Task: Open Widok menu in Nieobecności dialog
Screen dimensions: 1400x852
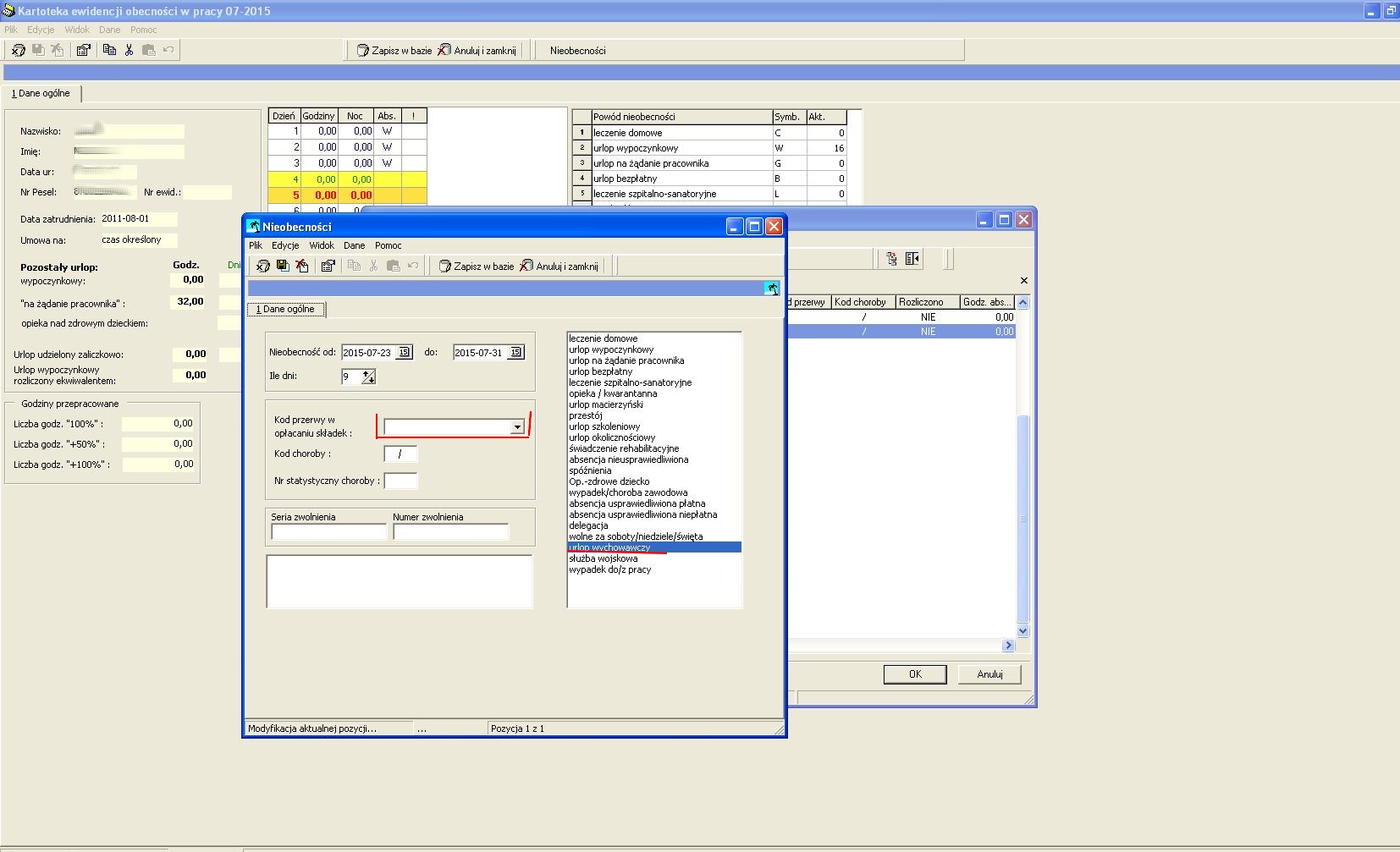Action: (x=322, y=245)
